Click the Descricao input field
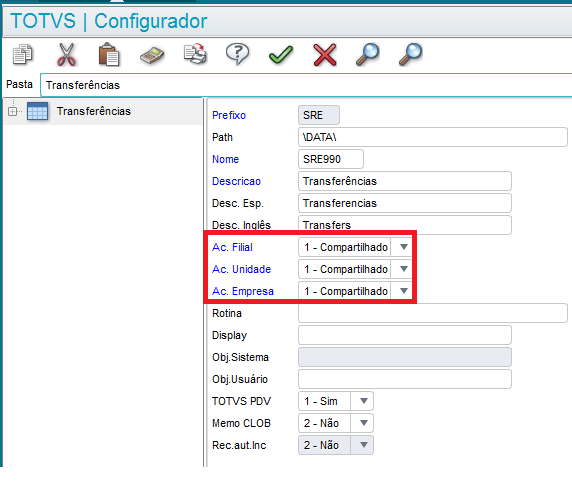The image size is (572, 493). pyautogui.click(x=405, y=181)
